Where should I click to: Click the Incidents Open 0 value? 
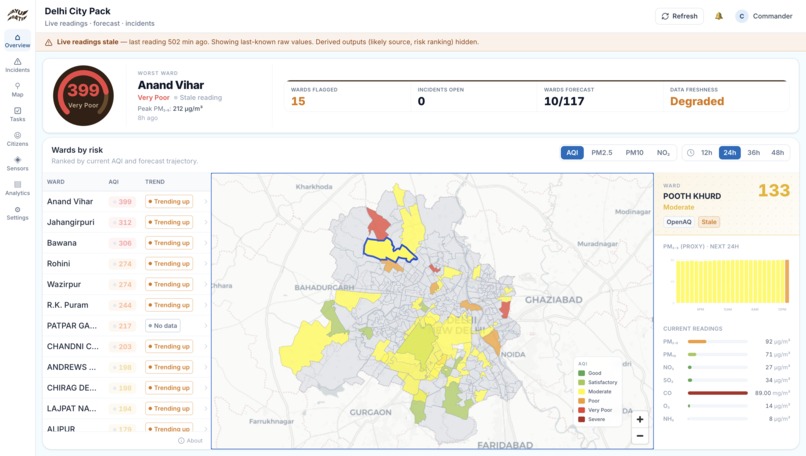(421, 101)
